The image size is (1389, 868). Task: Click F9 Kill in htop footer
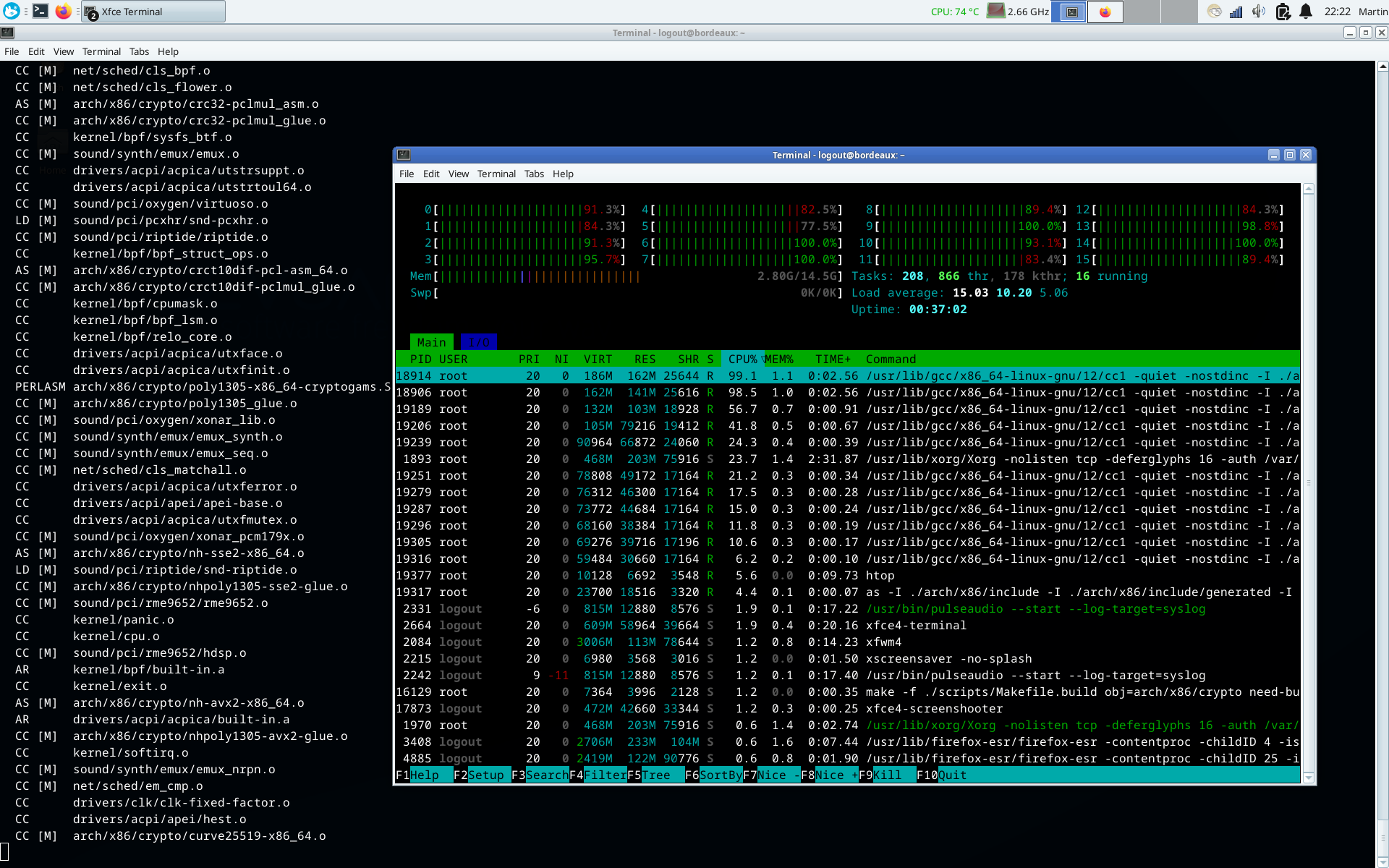(x=886, y=775)
